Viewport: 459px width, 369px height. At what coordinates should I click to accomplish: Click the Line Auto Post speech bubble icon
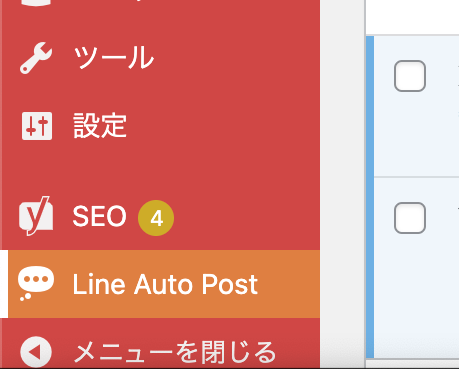click(36, 284)
